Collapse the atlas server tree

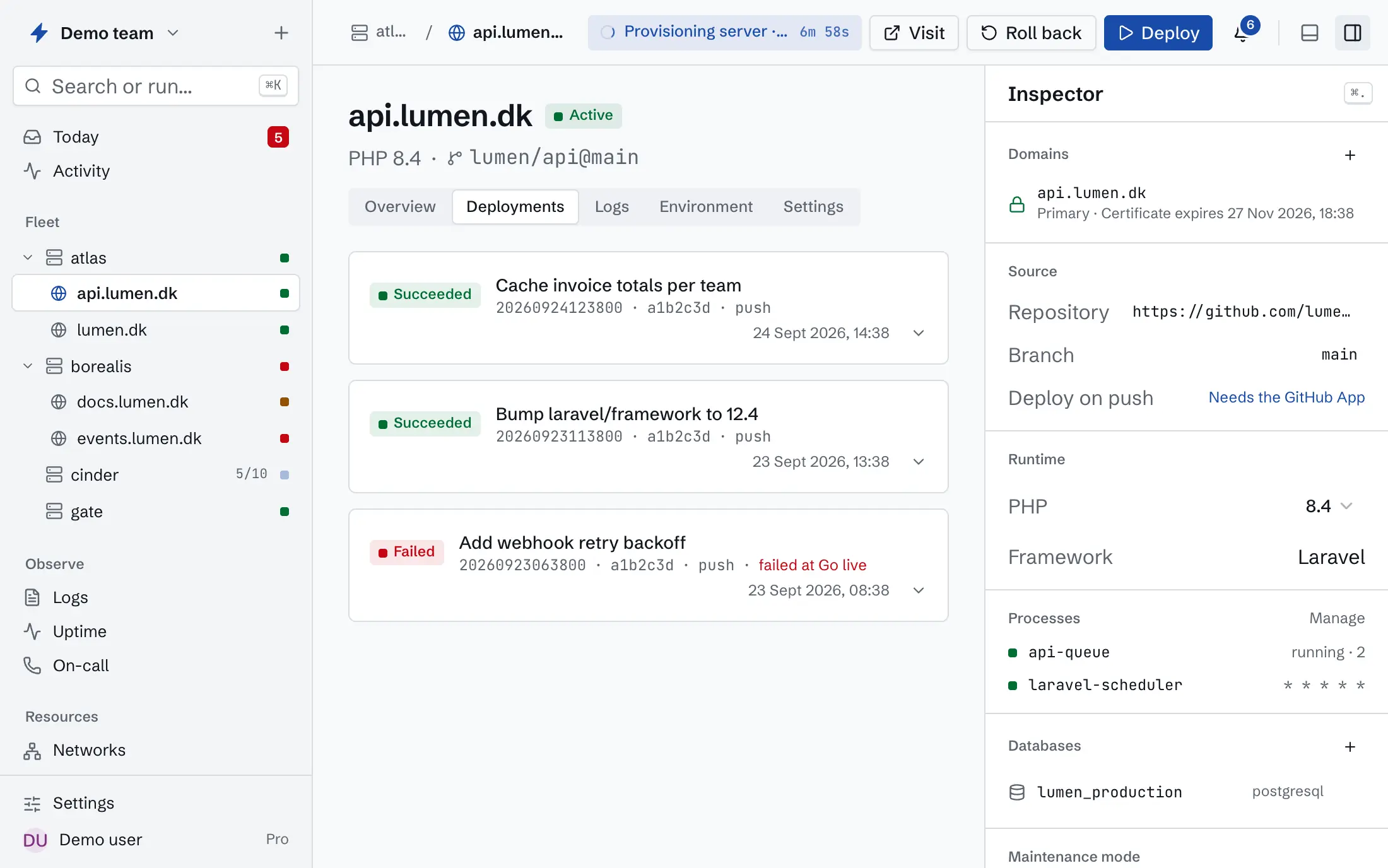[x=28, y=258]
